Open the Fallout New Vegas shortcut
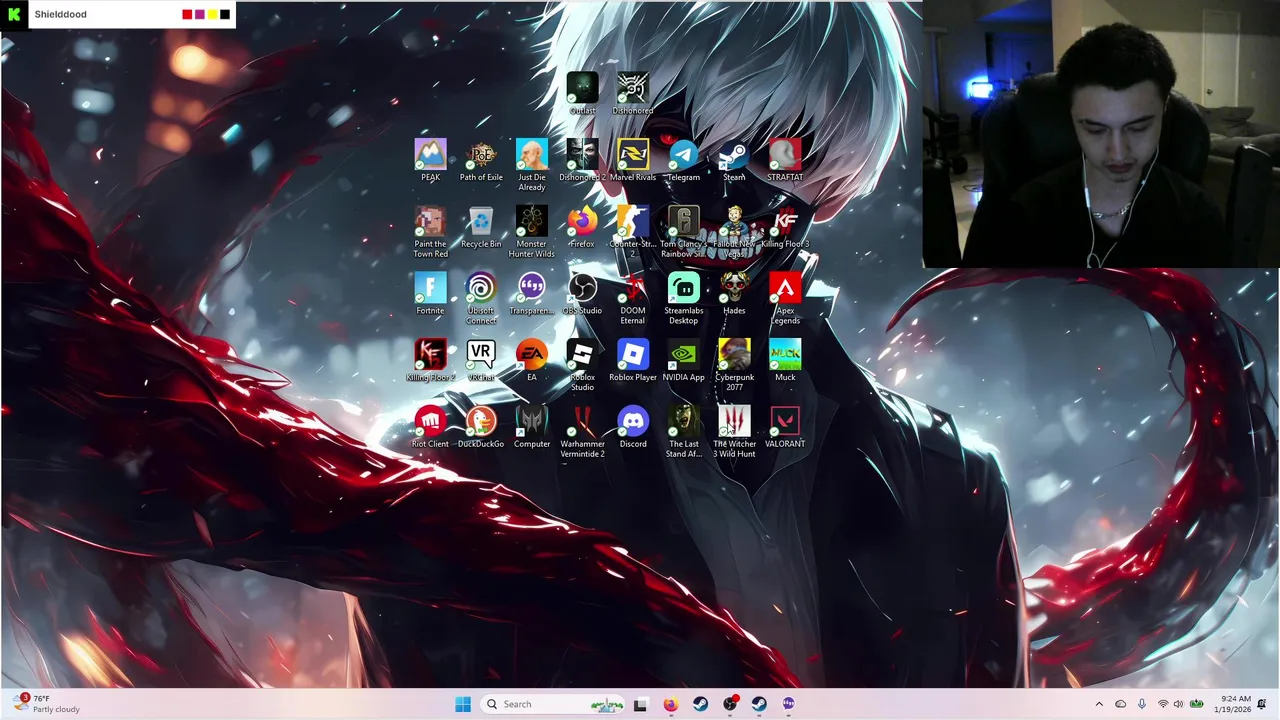The width and height of the screenshot is (1280, 720). 734,232
